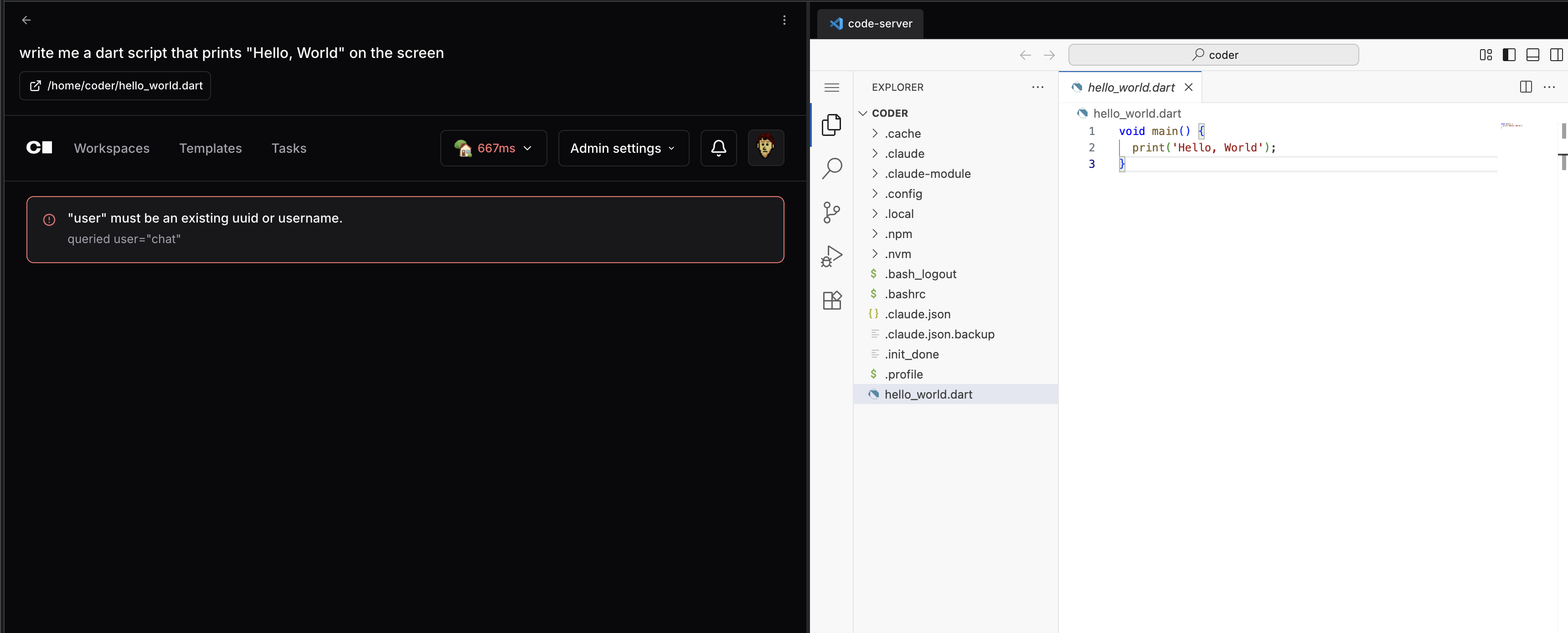1568x633 pixels.
Task: Open the Explorer view icon
Action: (831, 125)
